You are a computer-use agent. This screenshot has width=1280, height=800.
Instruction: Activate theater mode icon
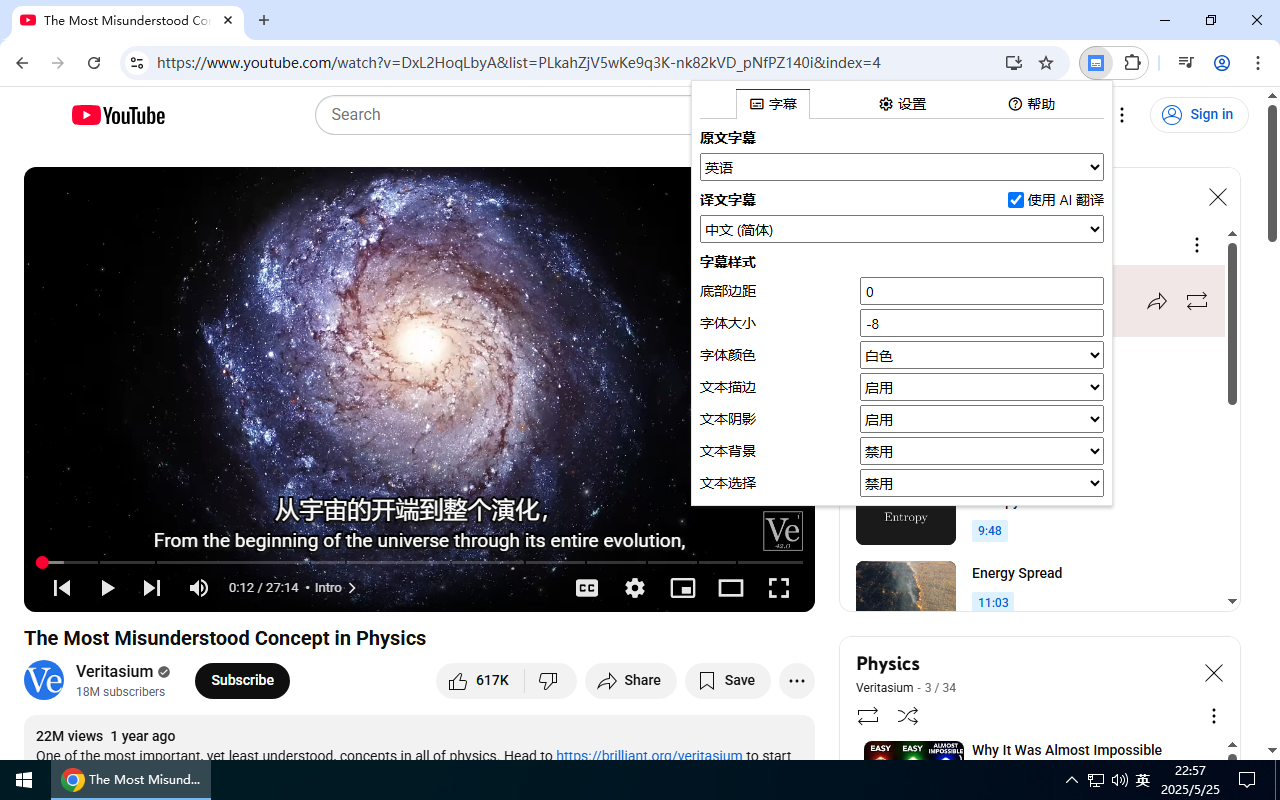click(731, 588)
